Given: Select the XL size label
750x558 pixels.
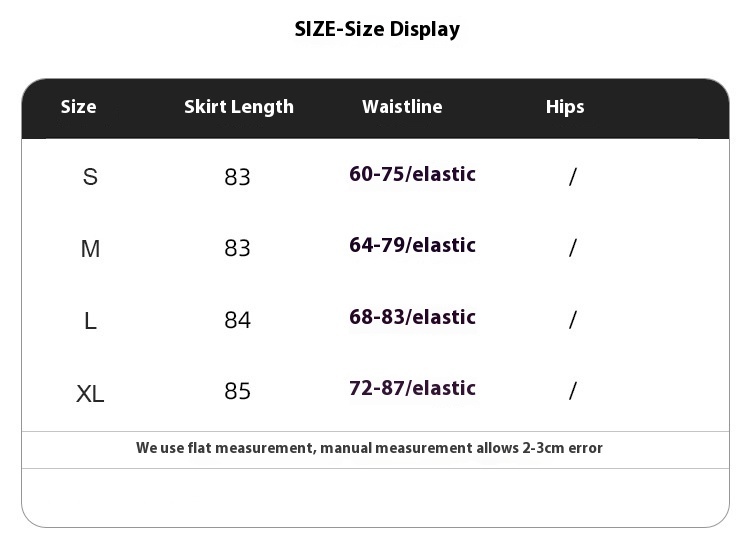Looking at the screenshot, I should click(x=90, y=393).
